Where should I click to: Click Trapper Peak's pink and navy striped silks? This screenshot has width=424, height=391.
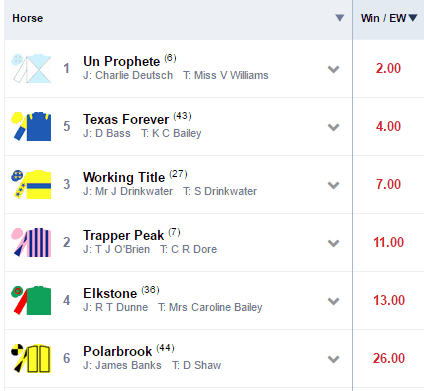31,242
